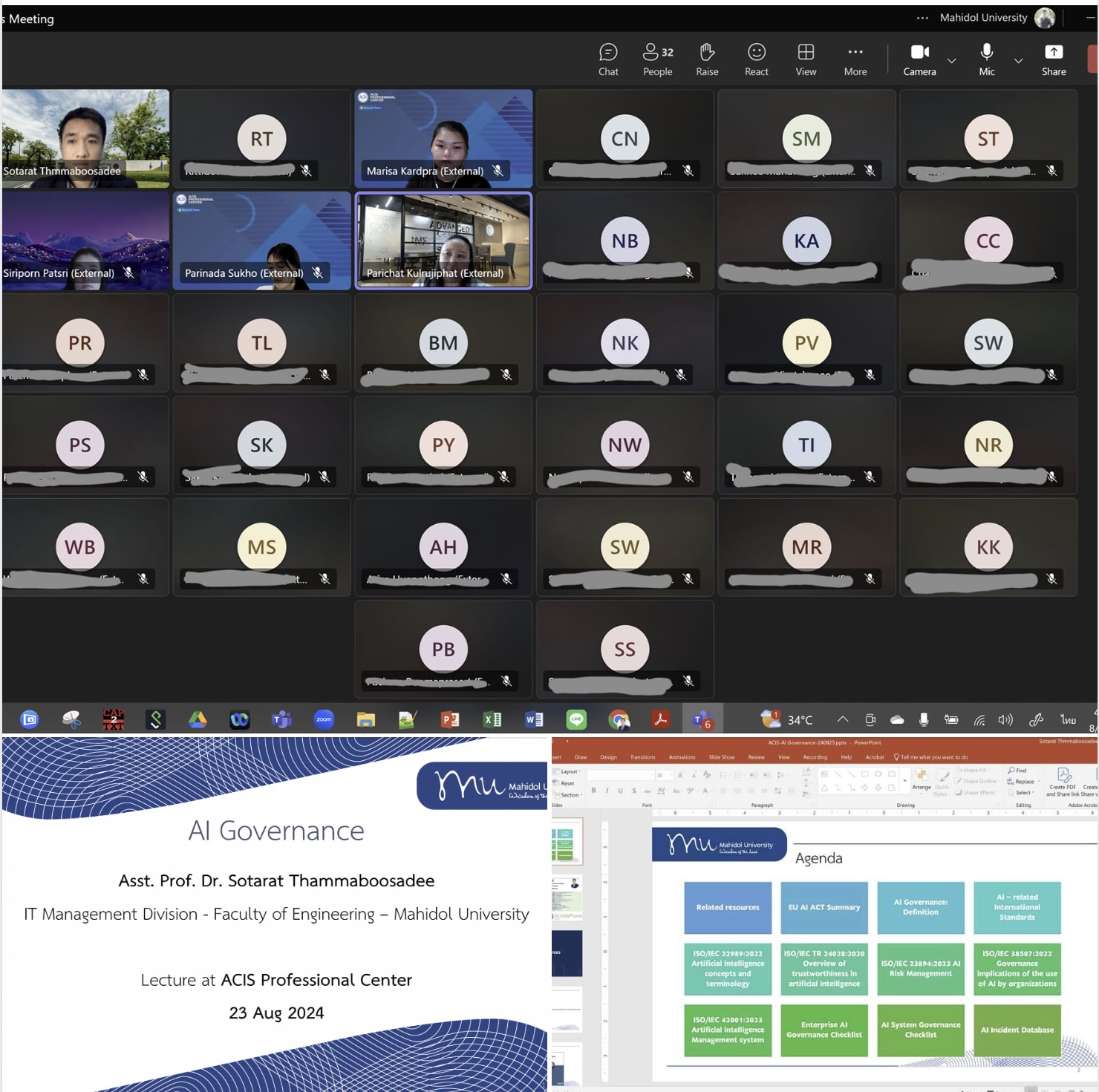Open More meeting actions

(855, 59)
